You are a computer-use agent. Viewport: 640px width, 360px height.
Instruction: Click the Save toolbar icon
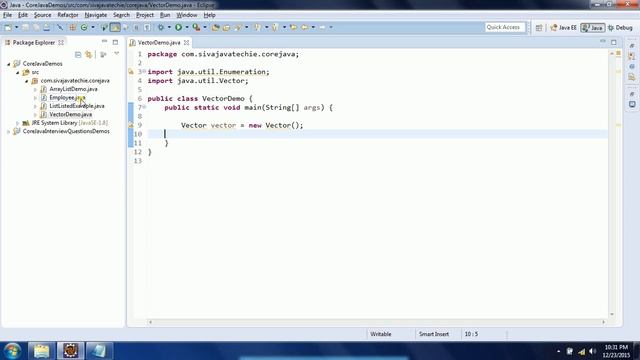pos(25,27)
